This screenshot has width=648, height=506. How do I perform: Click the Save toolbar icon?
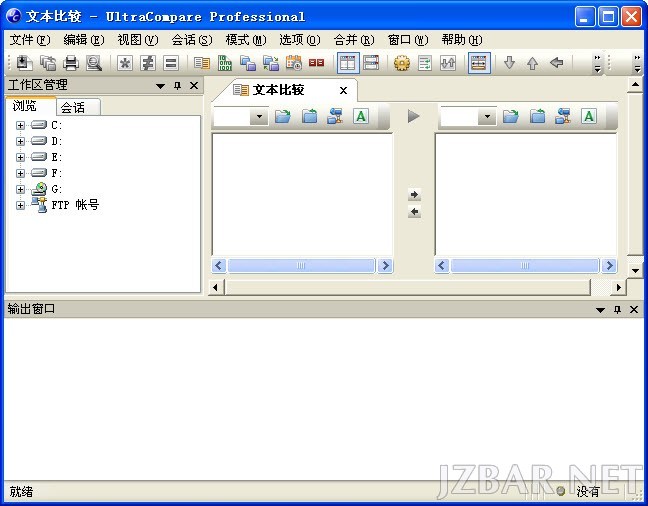tap(25, 63)
